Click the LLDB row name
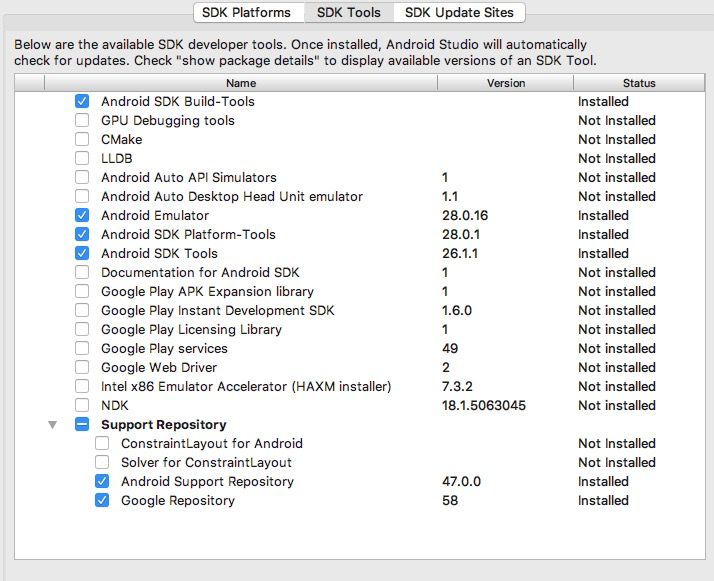The width and height of the screenshot is (714, 581). click(x=117, y=158)
